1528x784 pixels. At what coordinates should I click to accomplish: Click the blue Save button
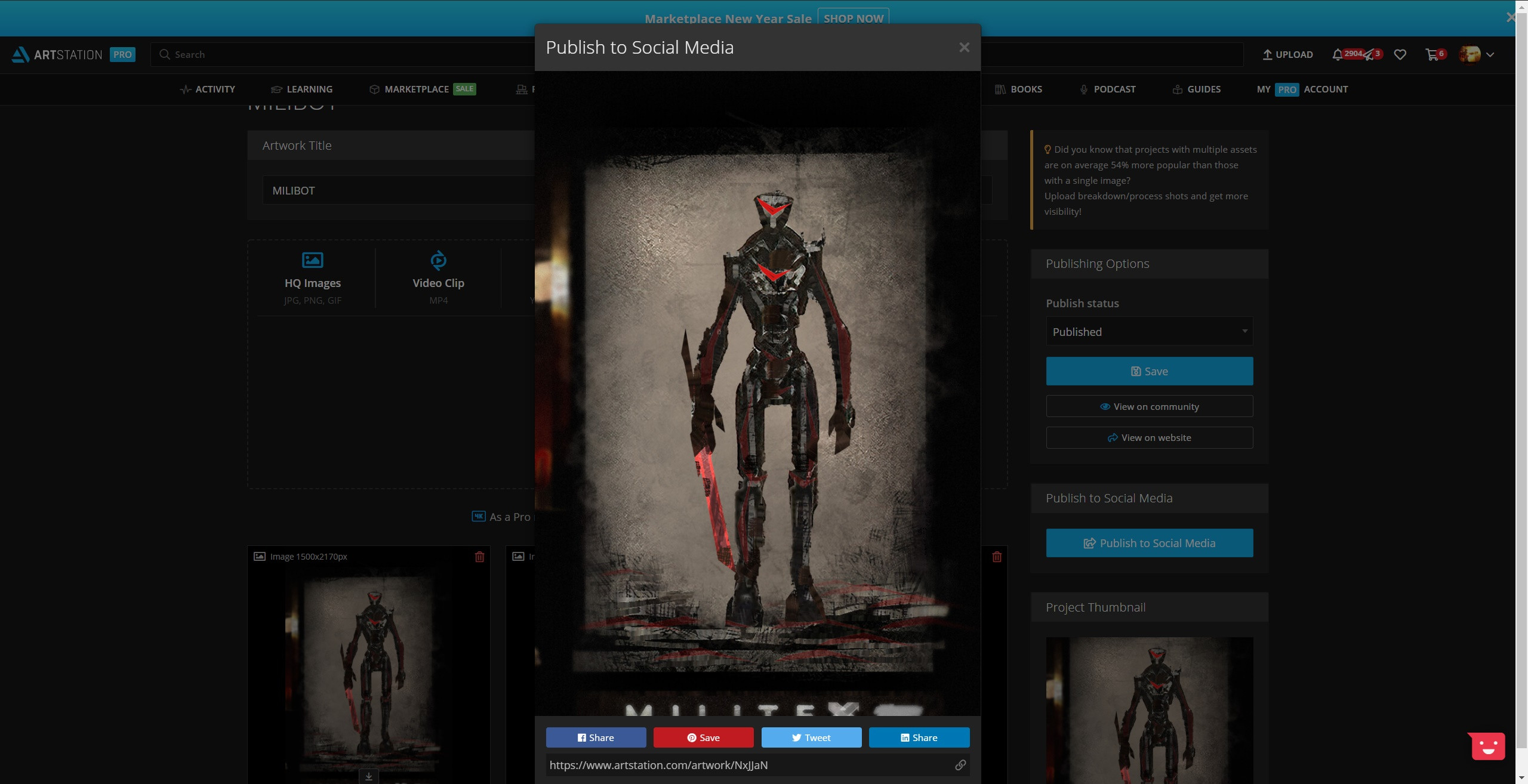[1149, 371]
